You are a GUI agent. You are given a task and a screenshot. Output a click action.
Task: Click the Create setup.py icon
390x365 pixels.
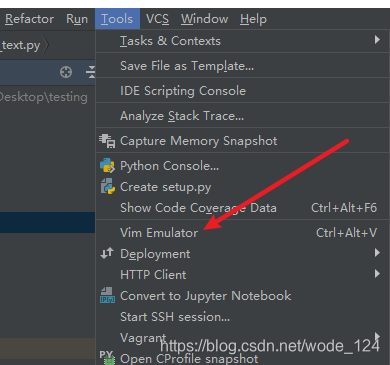click(x=107, y=186)
